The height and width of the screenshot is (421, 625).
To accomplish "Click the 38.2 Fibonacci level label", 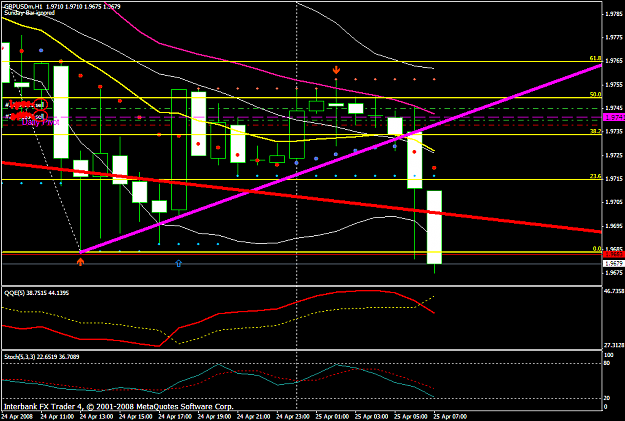I will [595, 131].
